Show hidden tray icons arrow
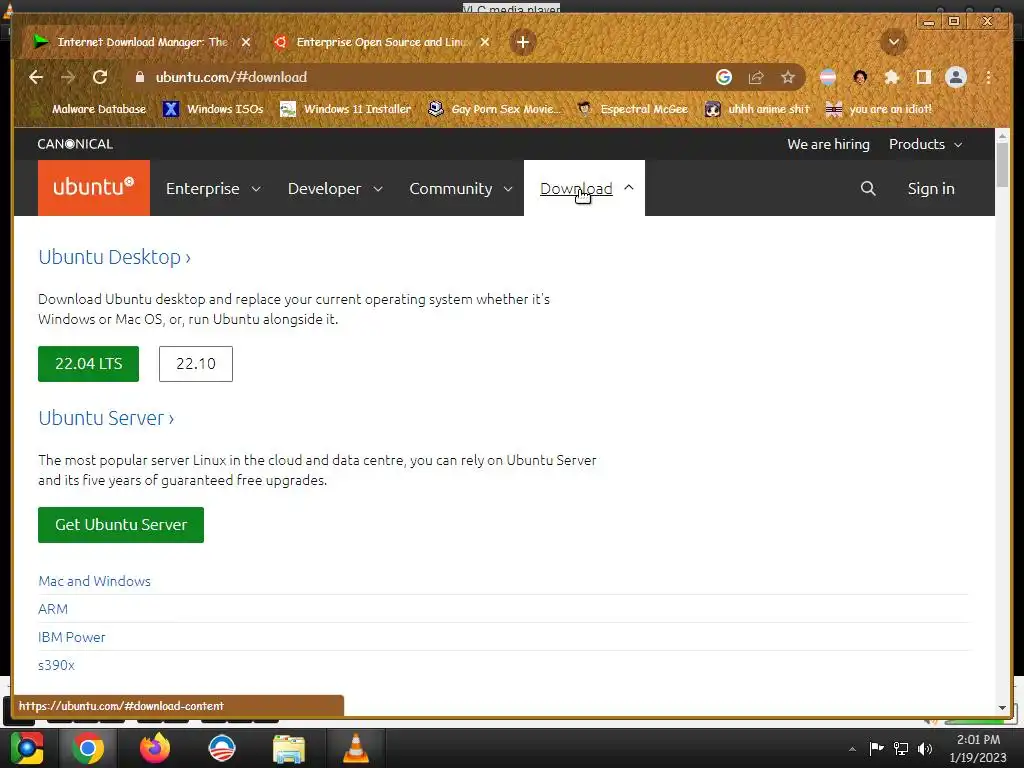The width and height of the screenshot is (1024, 768). pos(852,749)
